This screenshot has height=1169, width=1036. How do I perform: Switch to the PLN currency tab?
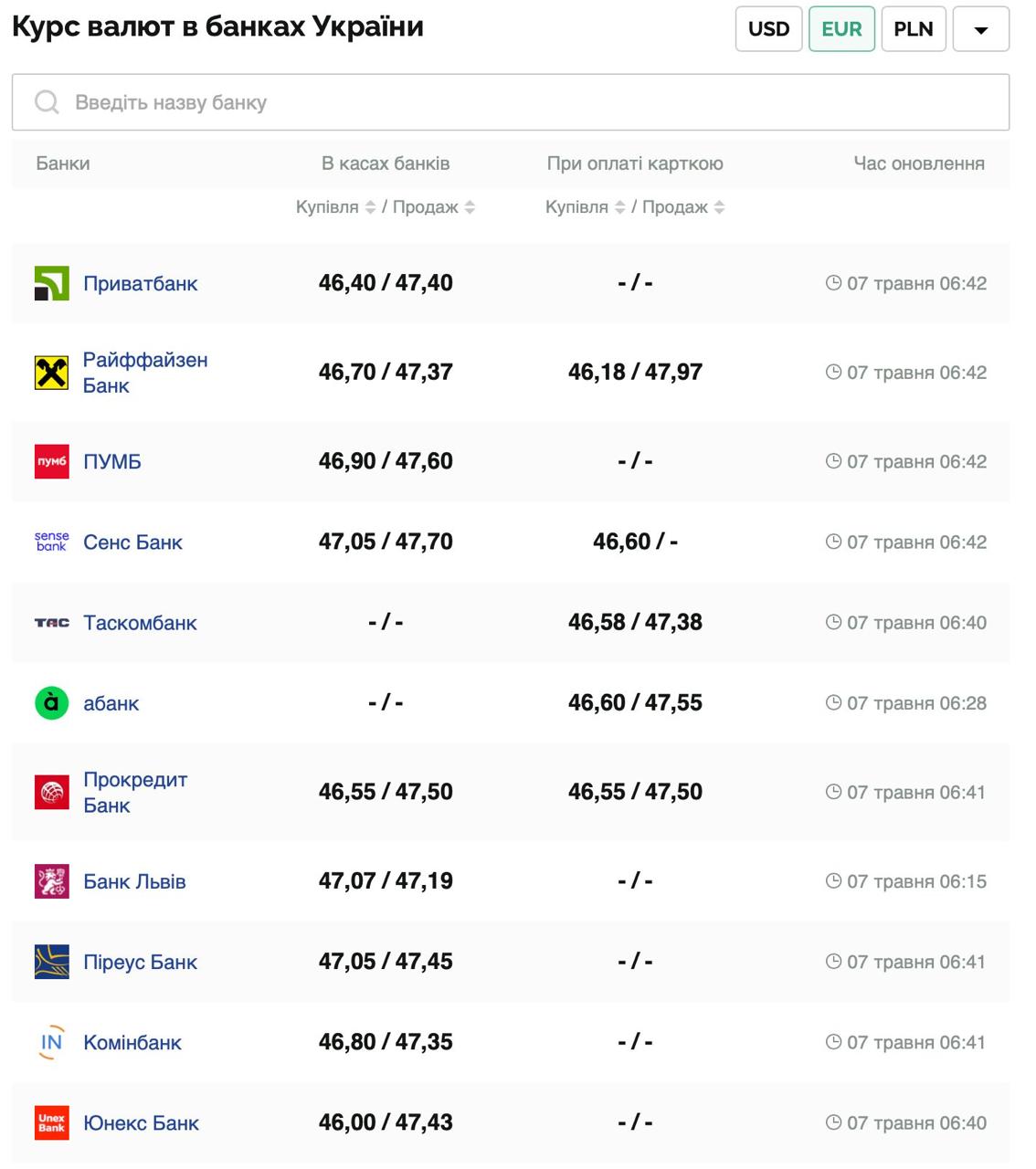[913, 29]
